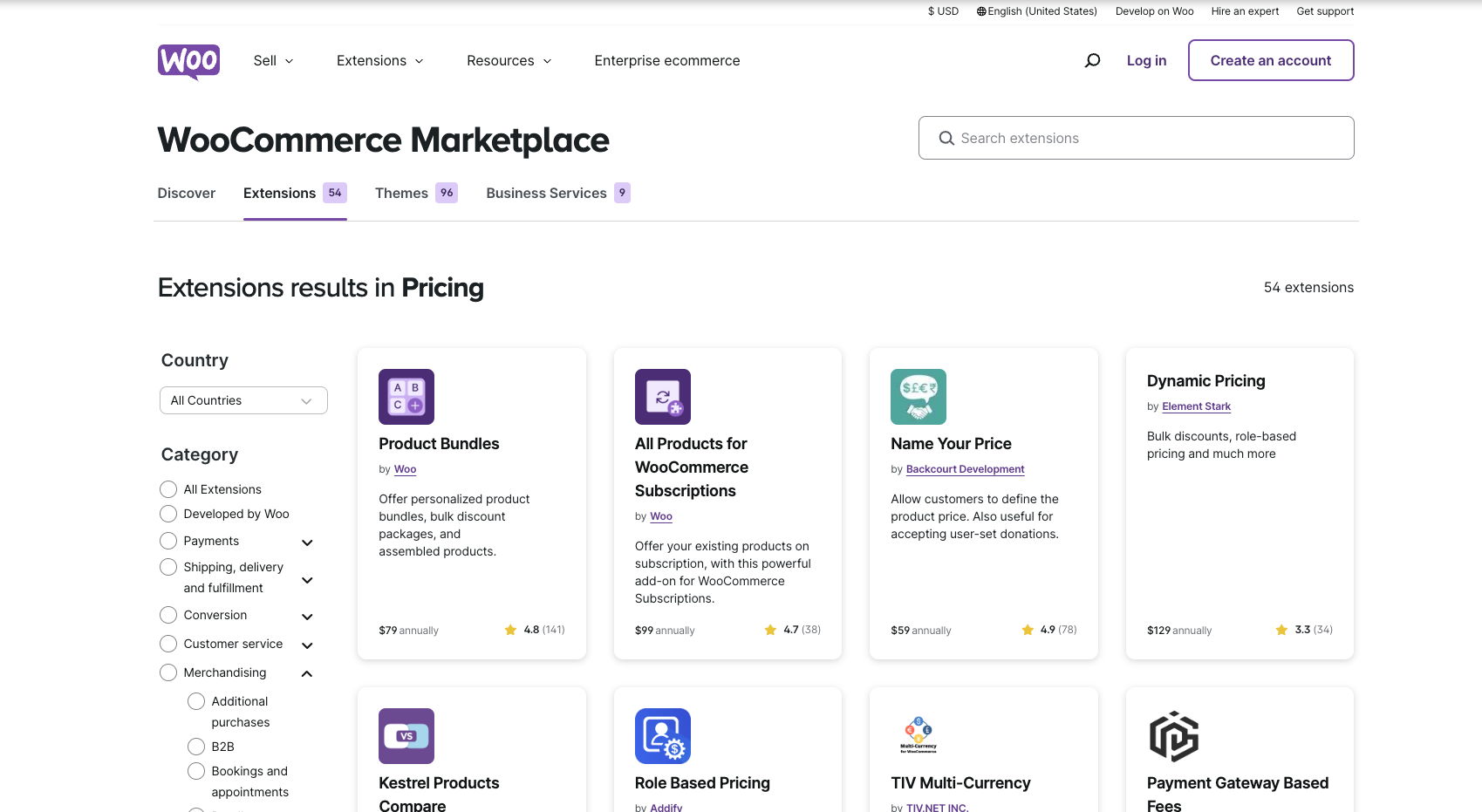
Task: Open the Addify vendor link
Action: pyautogui.click(x=666, y=808)
